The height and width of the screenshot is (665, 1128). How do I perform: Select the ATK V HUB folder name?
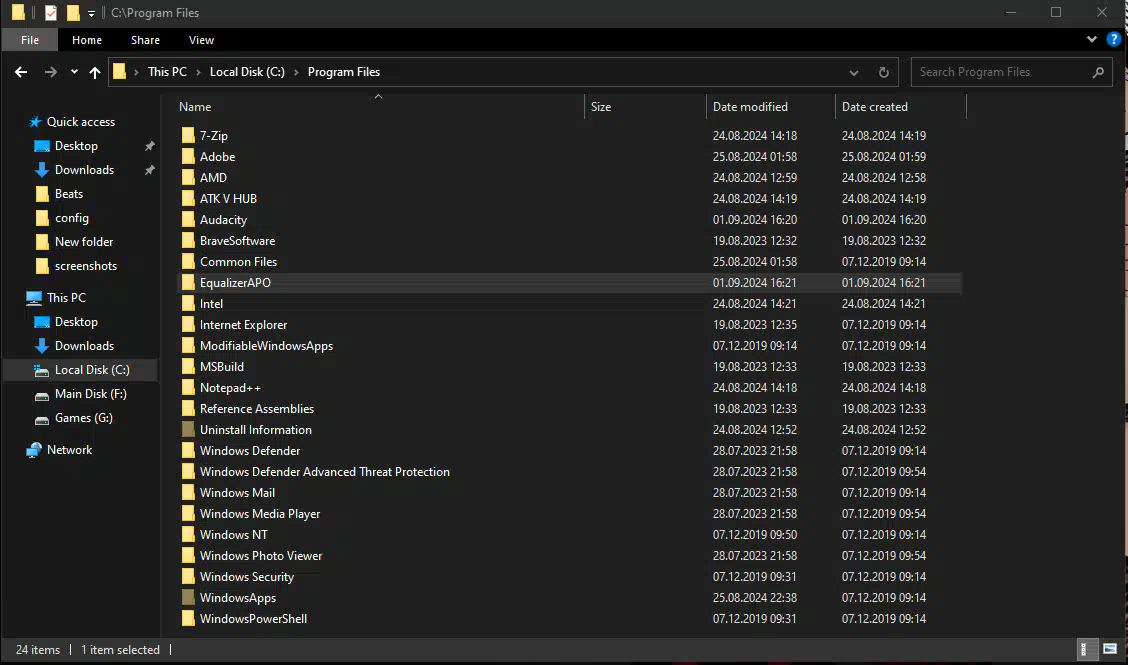(228, 199)
